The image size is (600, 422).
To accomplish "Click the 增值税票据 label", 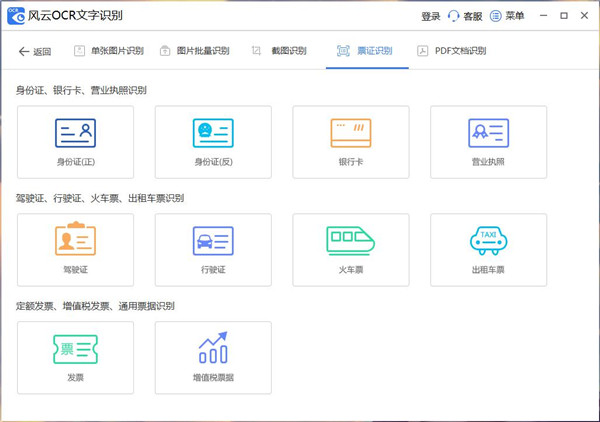I will click(x=213, y=378).
